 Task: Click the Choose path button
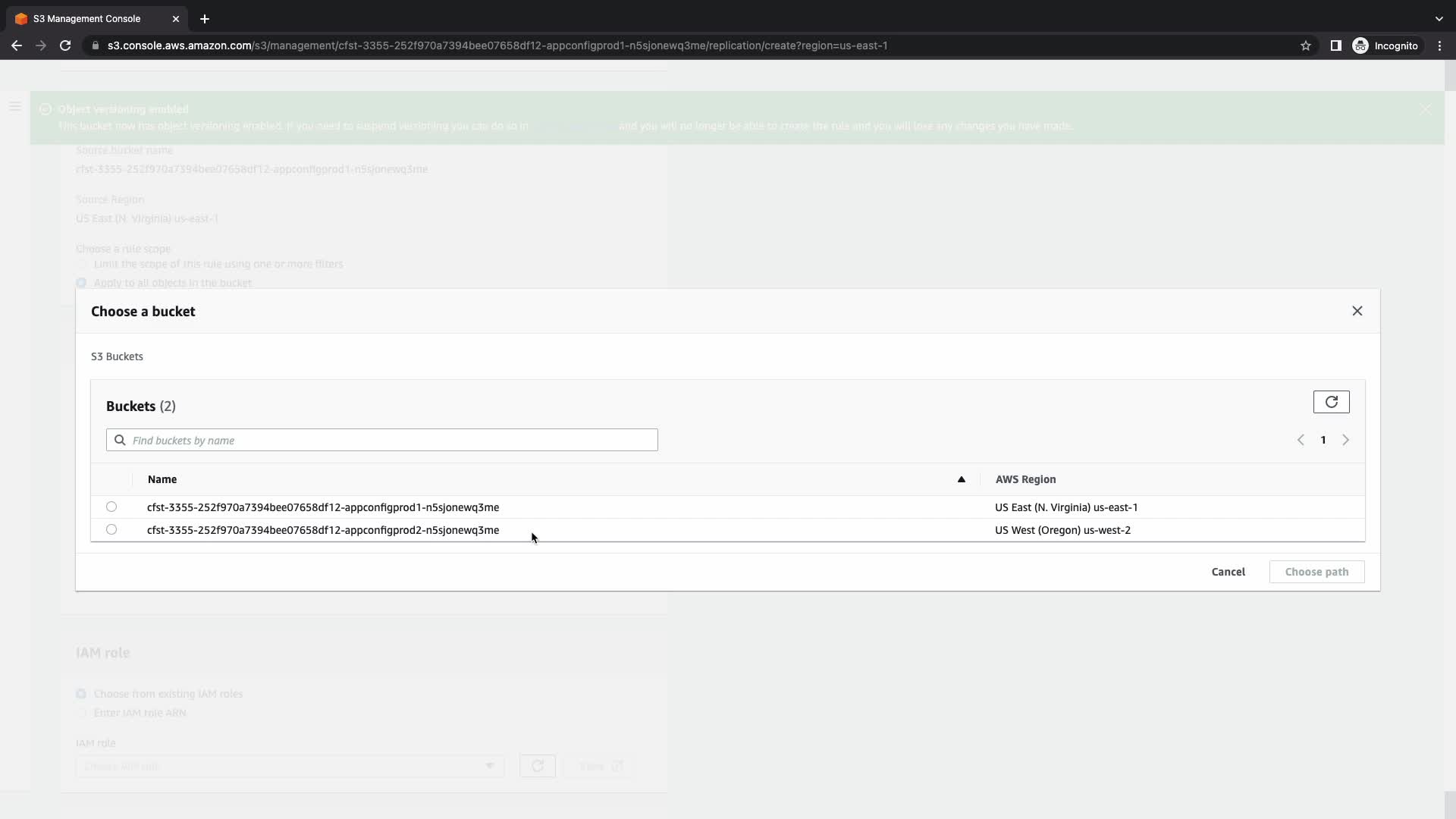(x=1316, y=572)
